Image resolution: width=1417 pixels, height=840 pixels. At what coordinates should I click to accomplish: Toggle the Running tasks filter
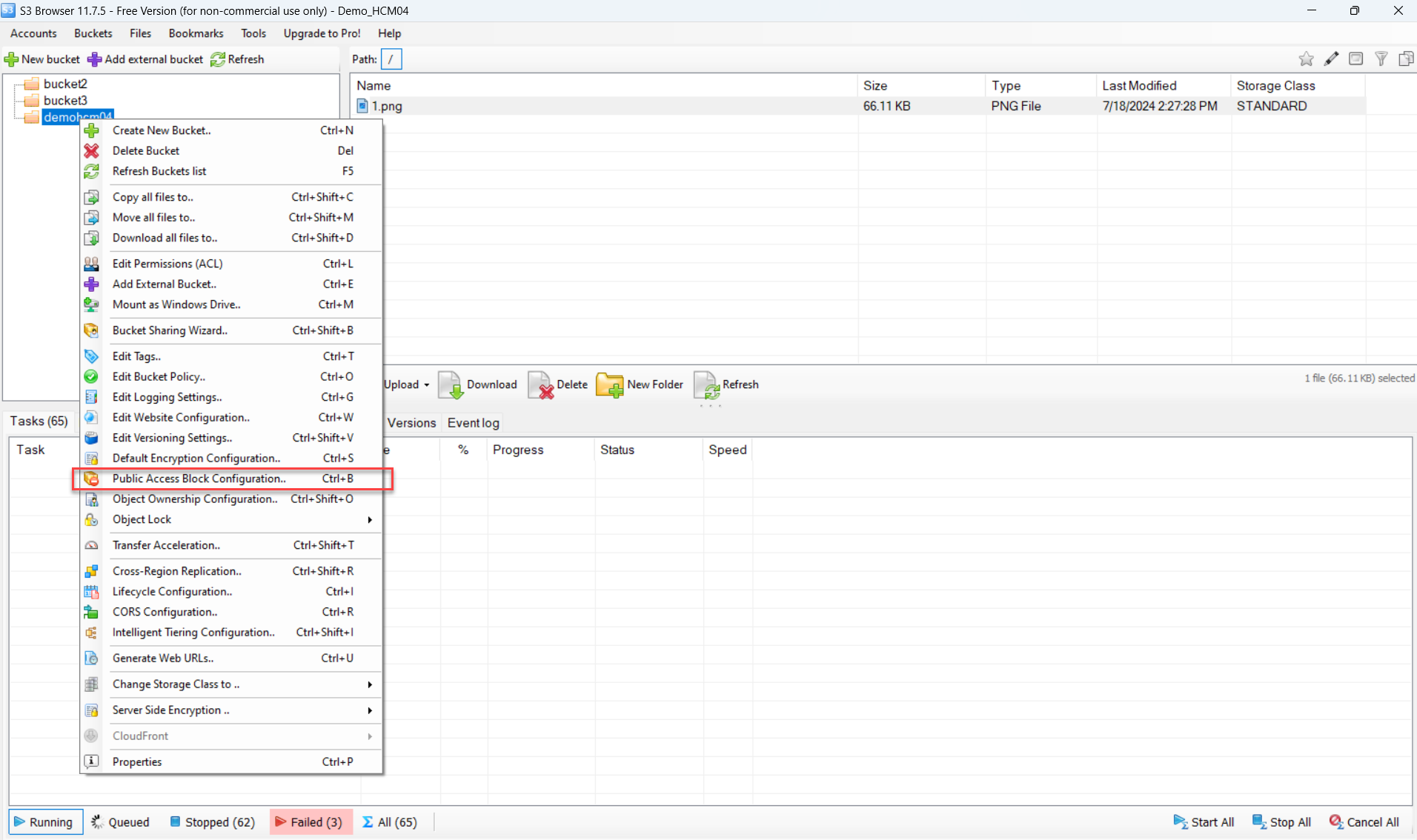click(44, 822)
